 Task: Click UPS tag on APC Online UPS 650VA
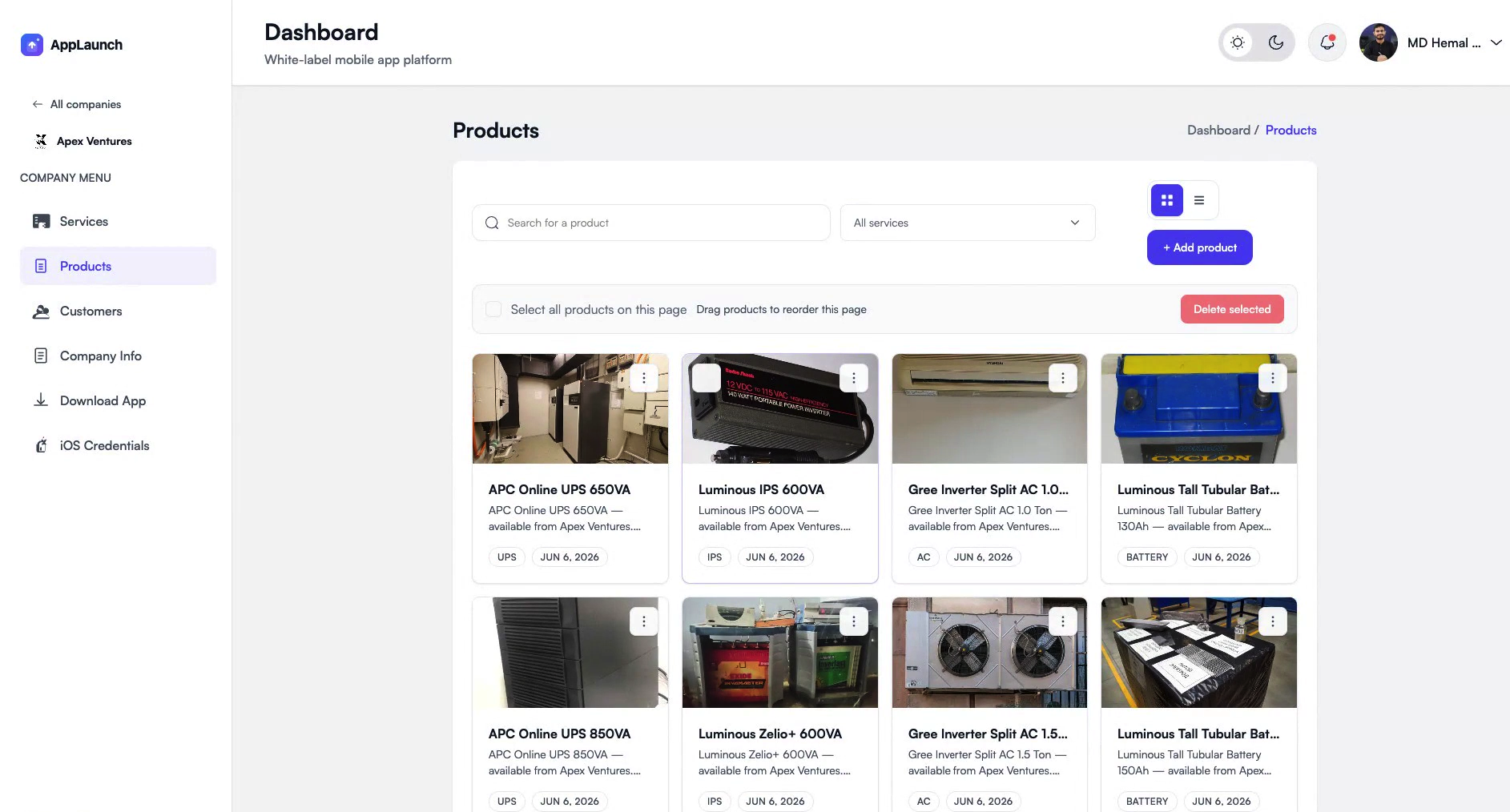click(x=507, y=557)
